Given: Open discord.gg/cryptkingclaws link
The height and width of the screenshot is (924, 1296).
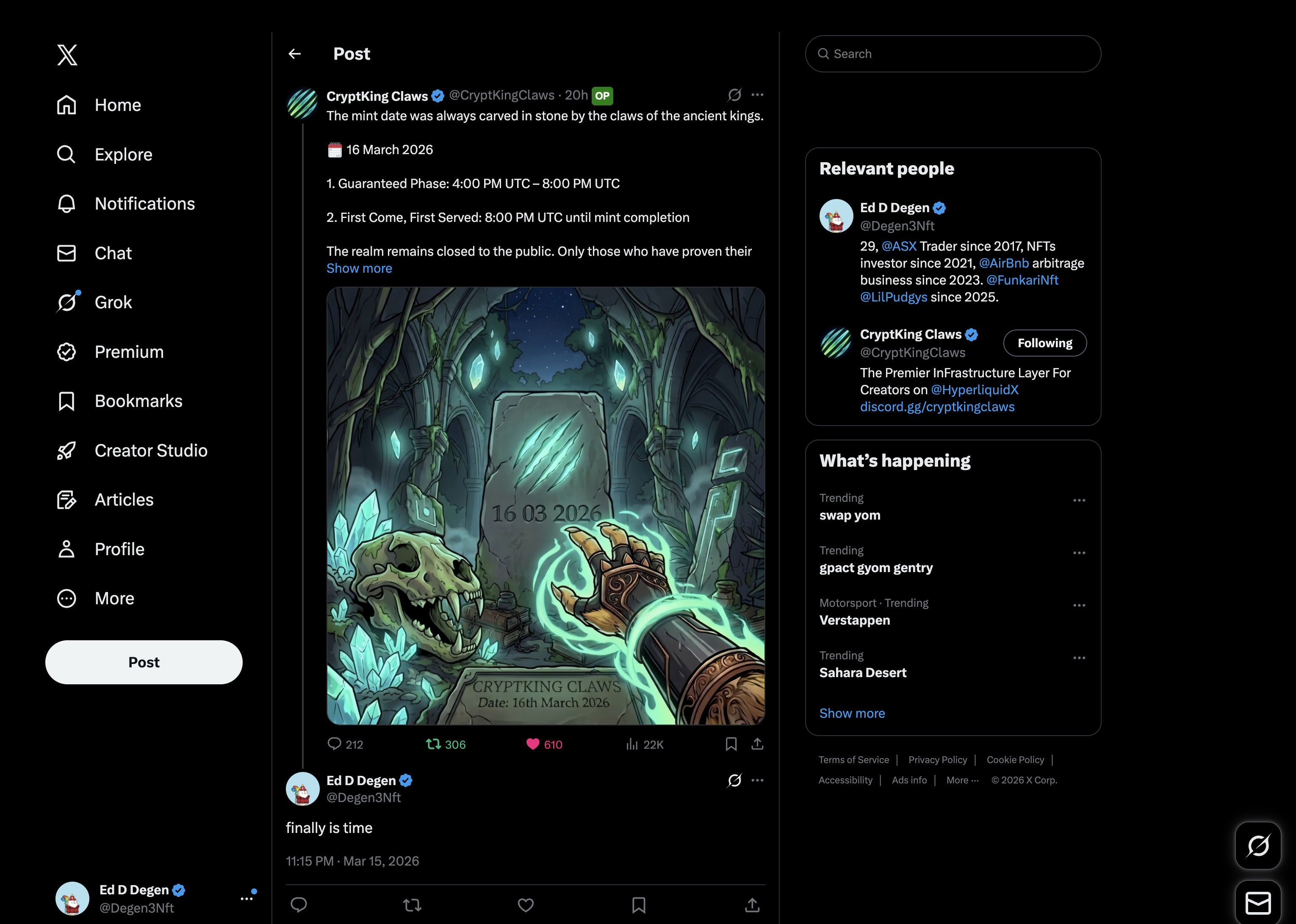Looking at the screenshot, I should tap(937, 407).
